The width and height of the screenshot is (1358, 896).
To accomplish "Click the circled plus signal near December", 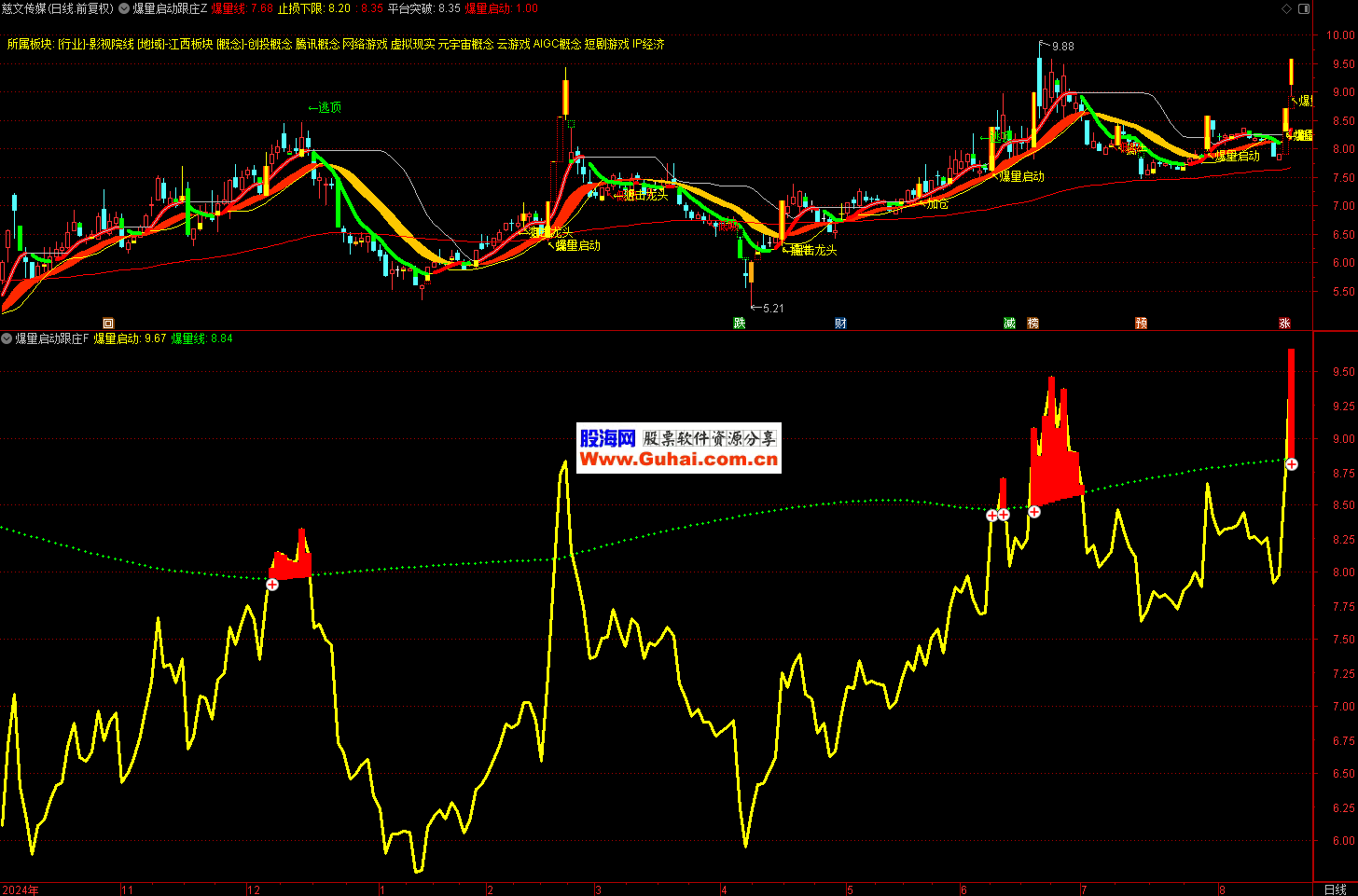I will tap(272, 585).
